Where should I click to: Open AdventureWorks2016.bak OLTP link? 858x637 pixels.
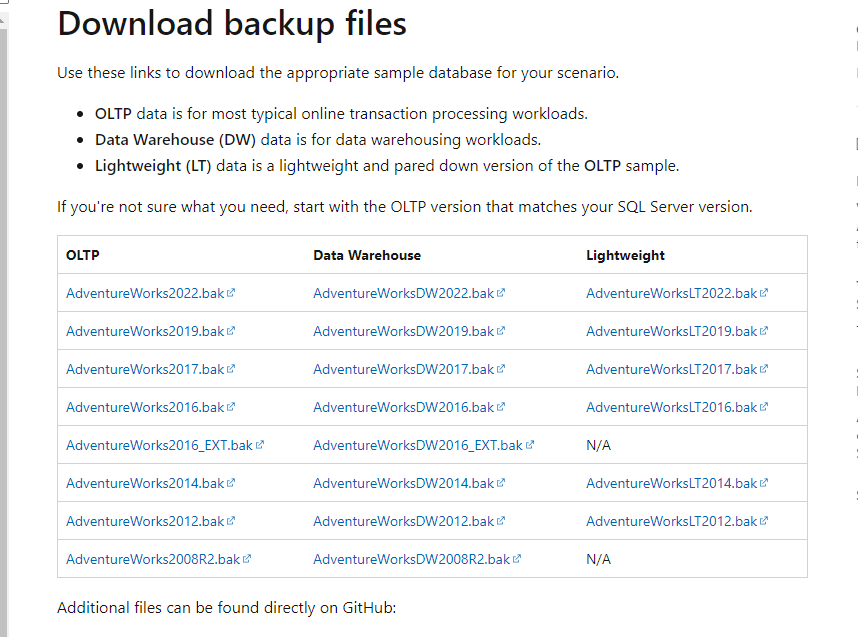145,407
